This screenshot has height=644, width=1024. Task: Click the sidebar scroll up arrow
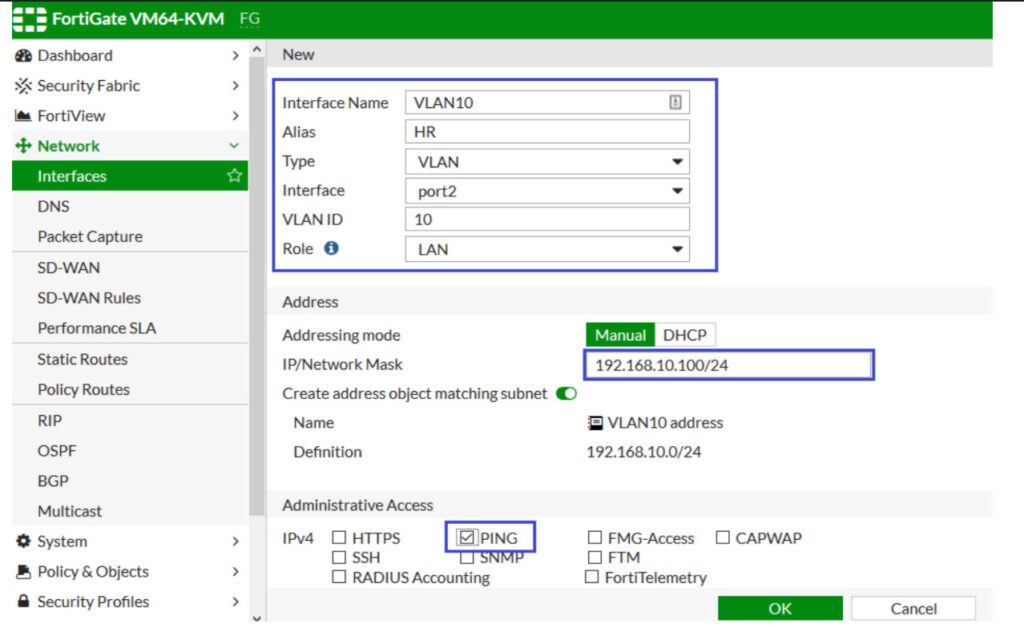pos(257,50)
